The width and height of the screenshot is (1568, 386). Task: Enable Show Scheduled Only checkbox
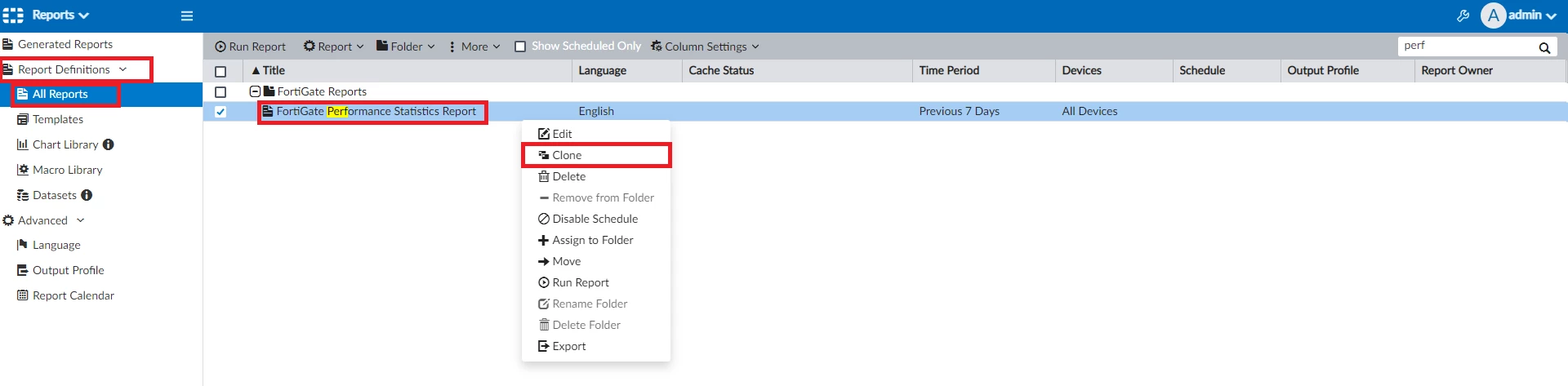pyautogui.click(x=520, y=47)
